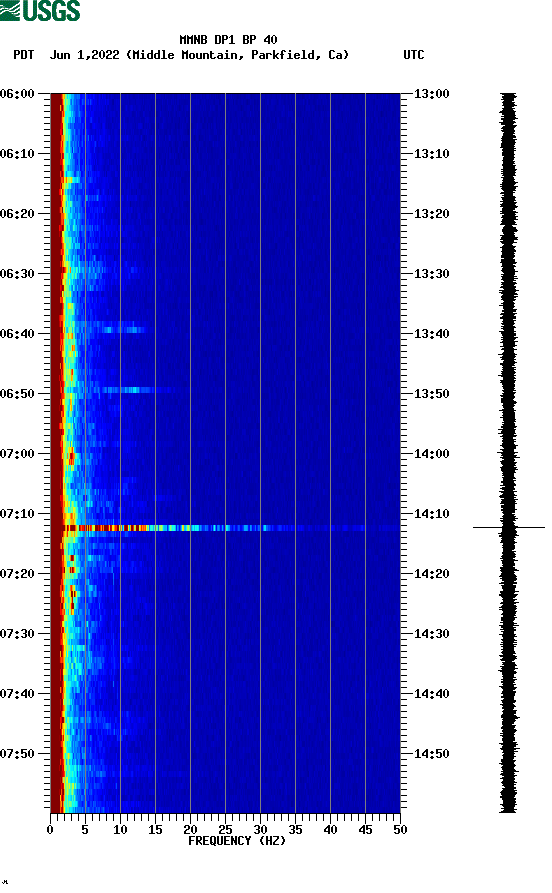Click the 06:00 PDT time label
Viewport: 552px width, 893px height.
point(17,93)
